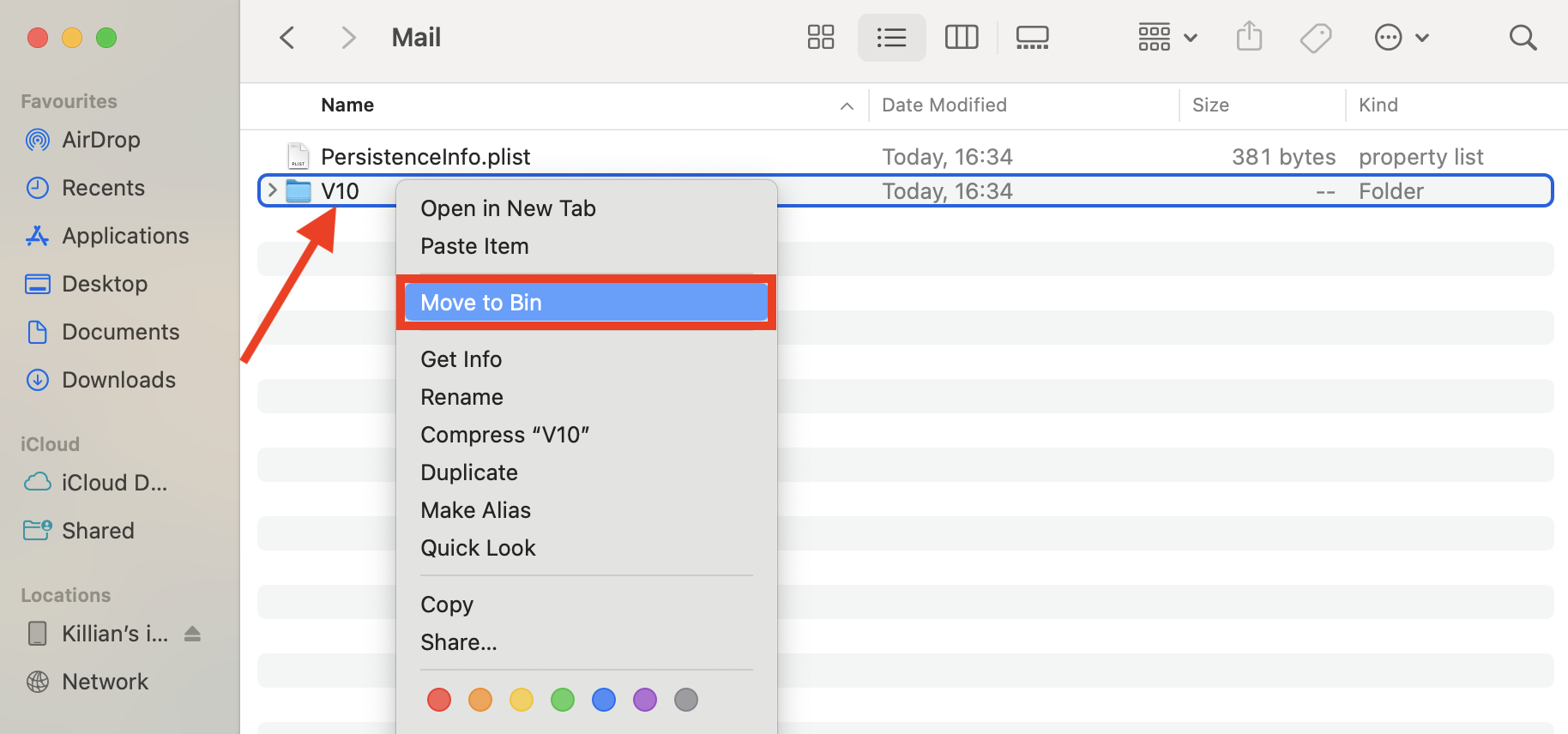Open Downloads in the sidebar
Screen dimensions: 1568x734
[118, 380]
